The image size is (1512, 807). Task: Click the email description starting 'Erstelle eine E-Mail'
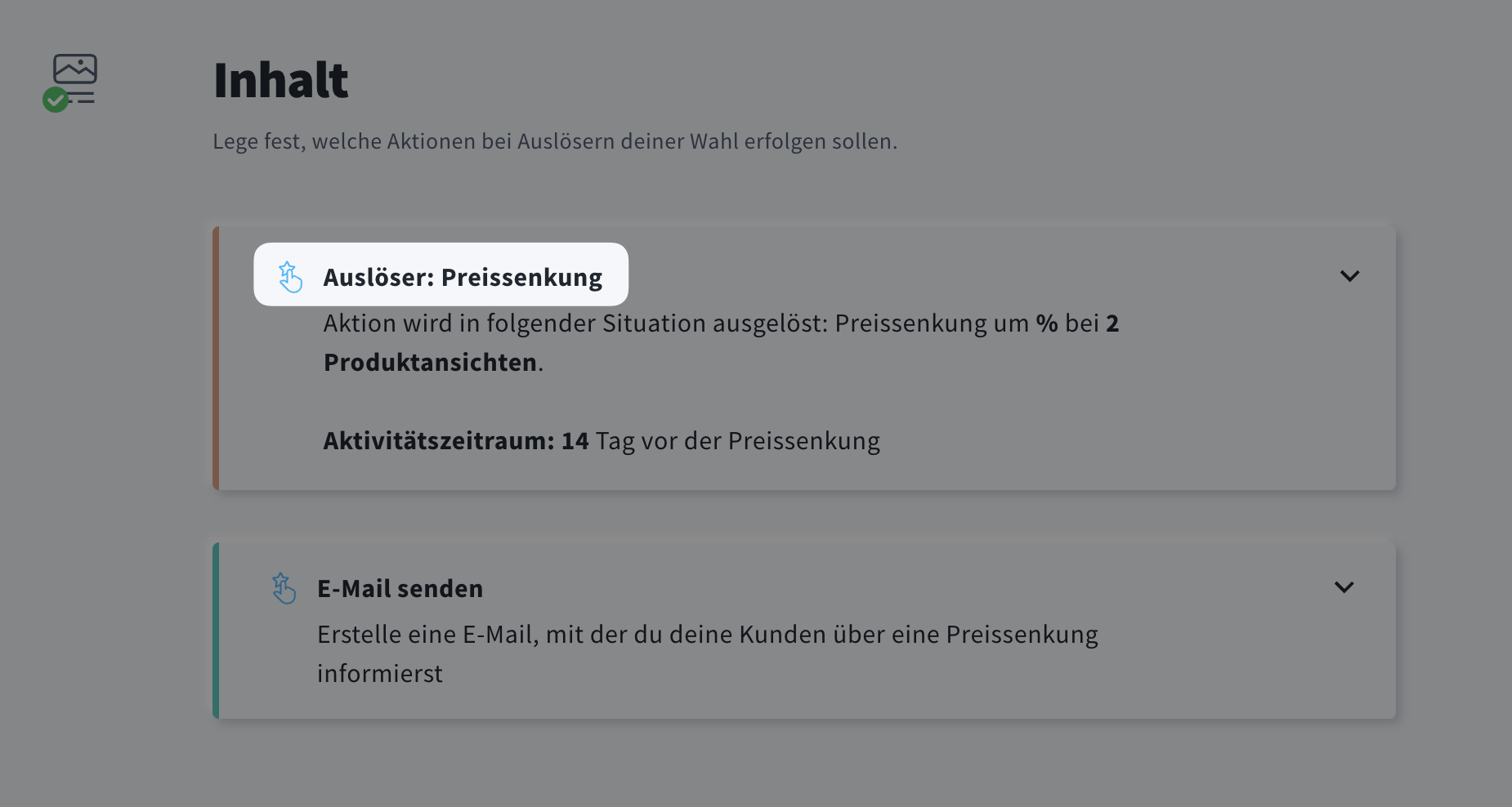click(x=707, y=635)
